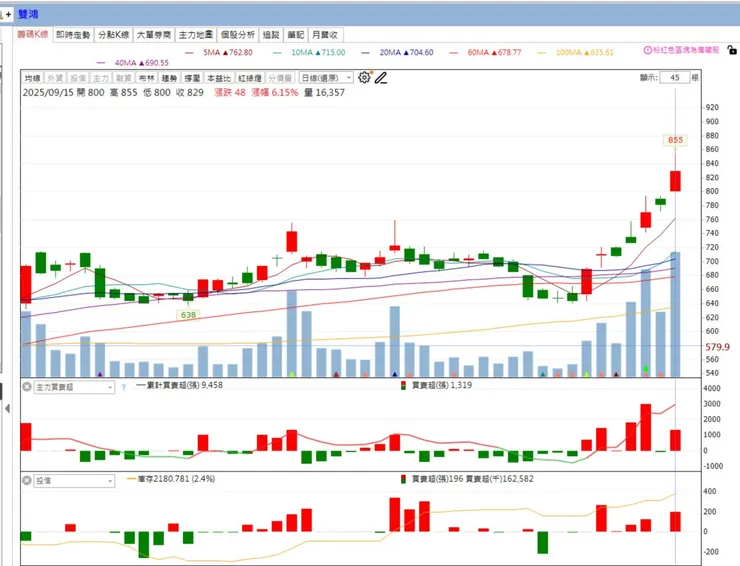Click the 60MA 678.77 legend text
Image resolution: width=740 pixels, height=566 pixels.
495,52
